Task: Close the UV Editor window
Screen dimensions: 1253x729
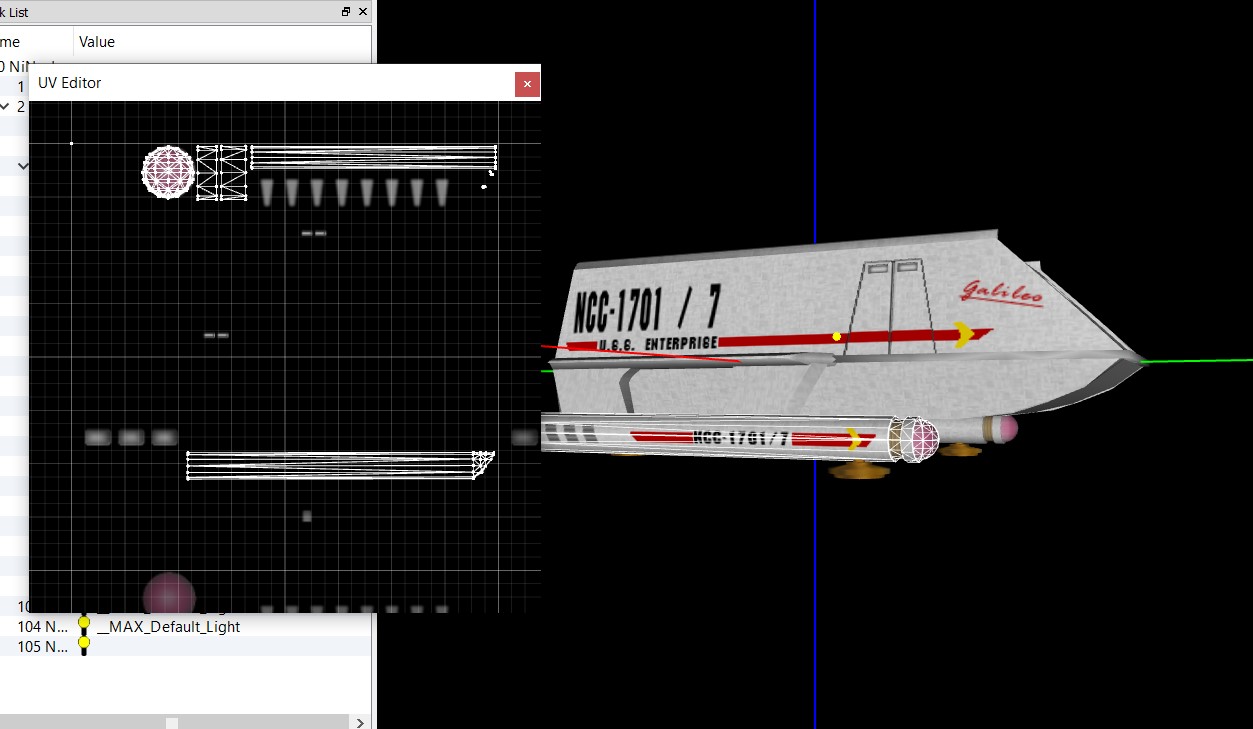Action: (x=527, y=84)
